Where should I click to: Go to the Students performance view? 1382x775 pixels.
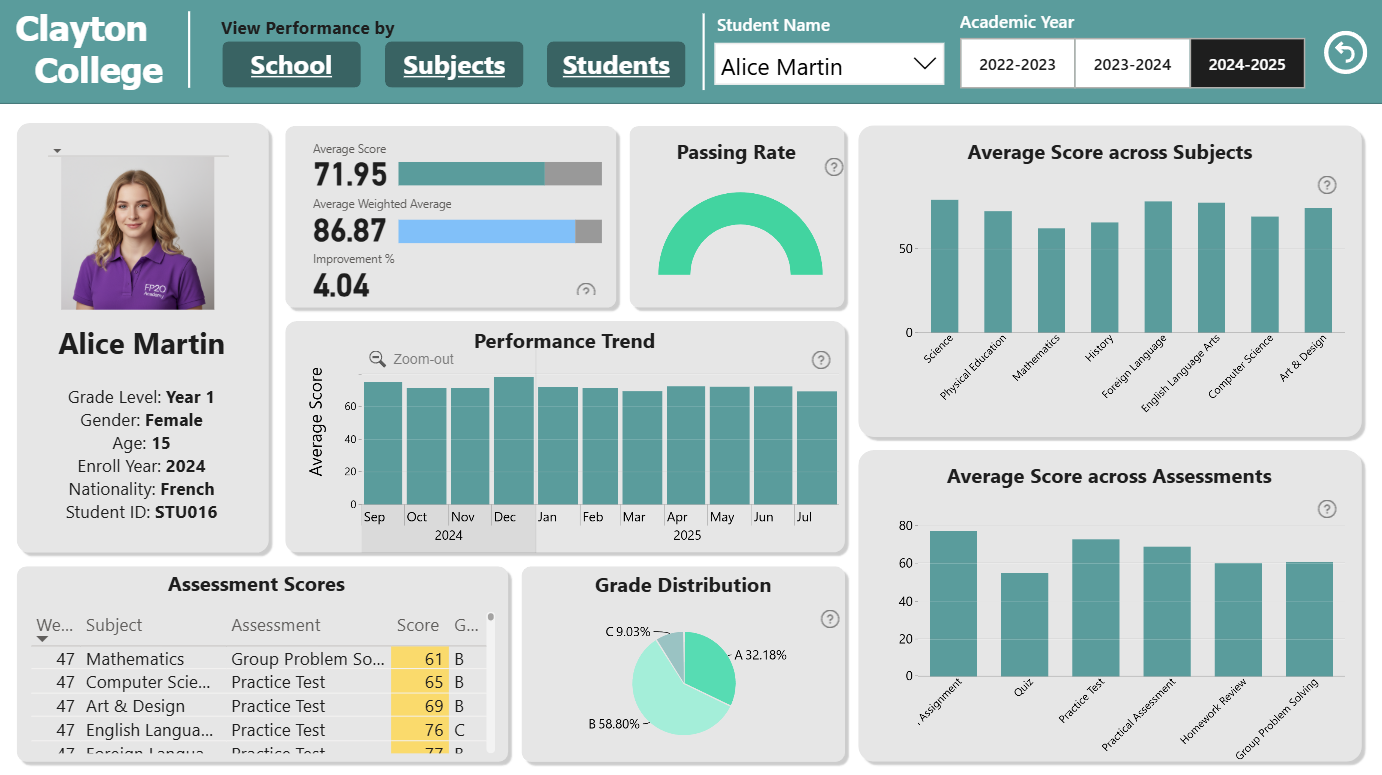coord(616,65)
